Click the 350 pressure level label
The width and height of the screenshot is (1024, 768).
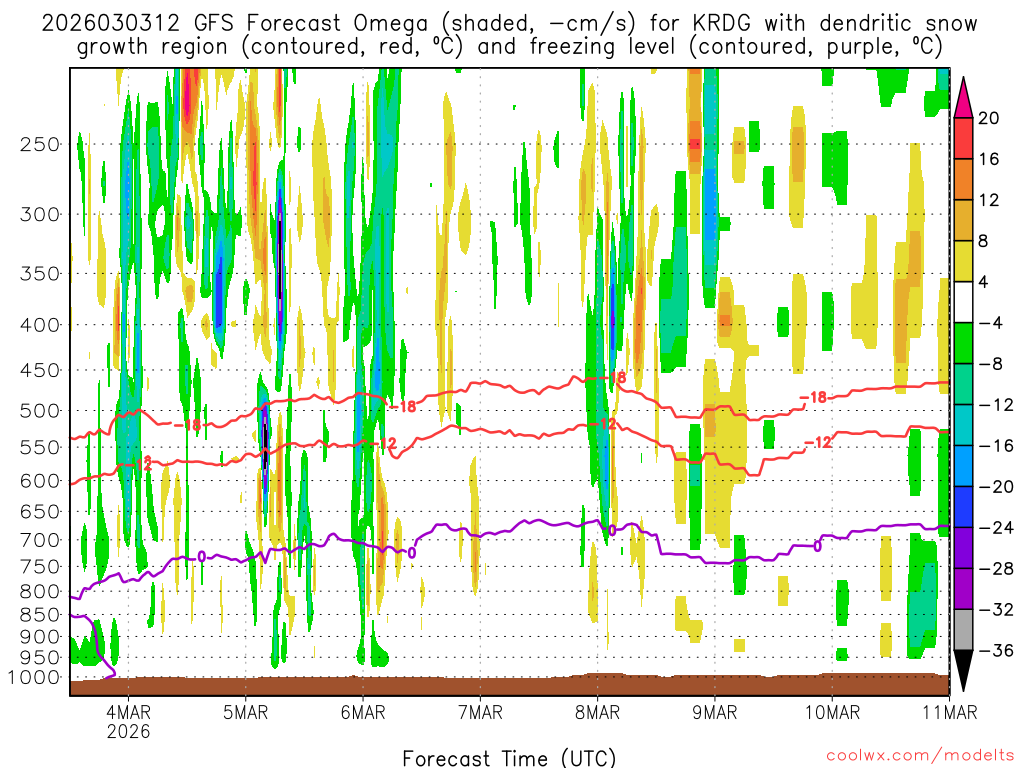40,274
